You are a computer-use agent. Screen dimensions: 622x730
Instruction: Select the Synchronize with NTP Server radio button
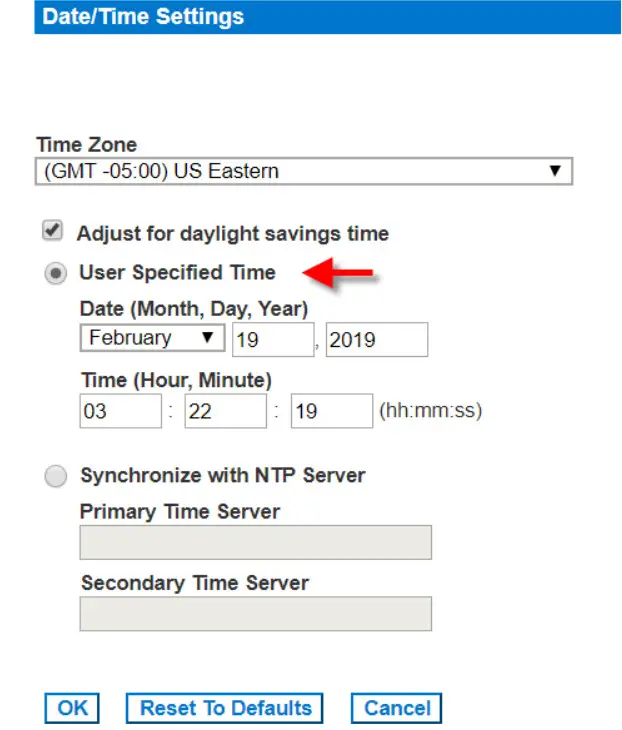point(57,477)
